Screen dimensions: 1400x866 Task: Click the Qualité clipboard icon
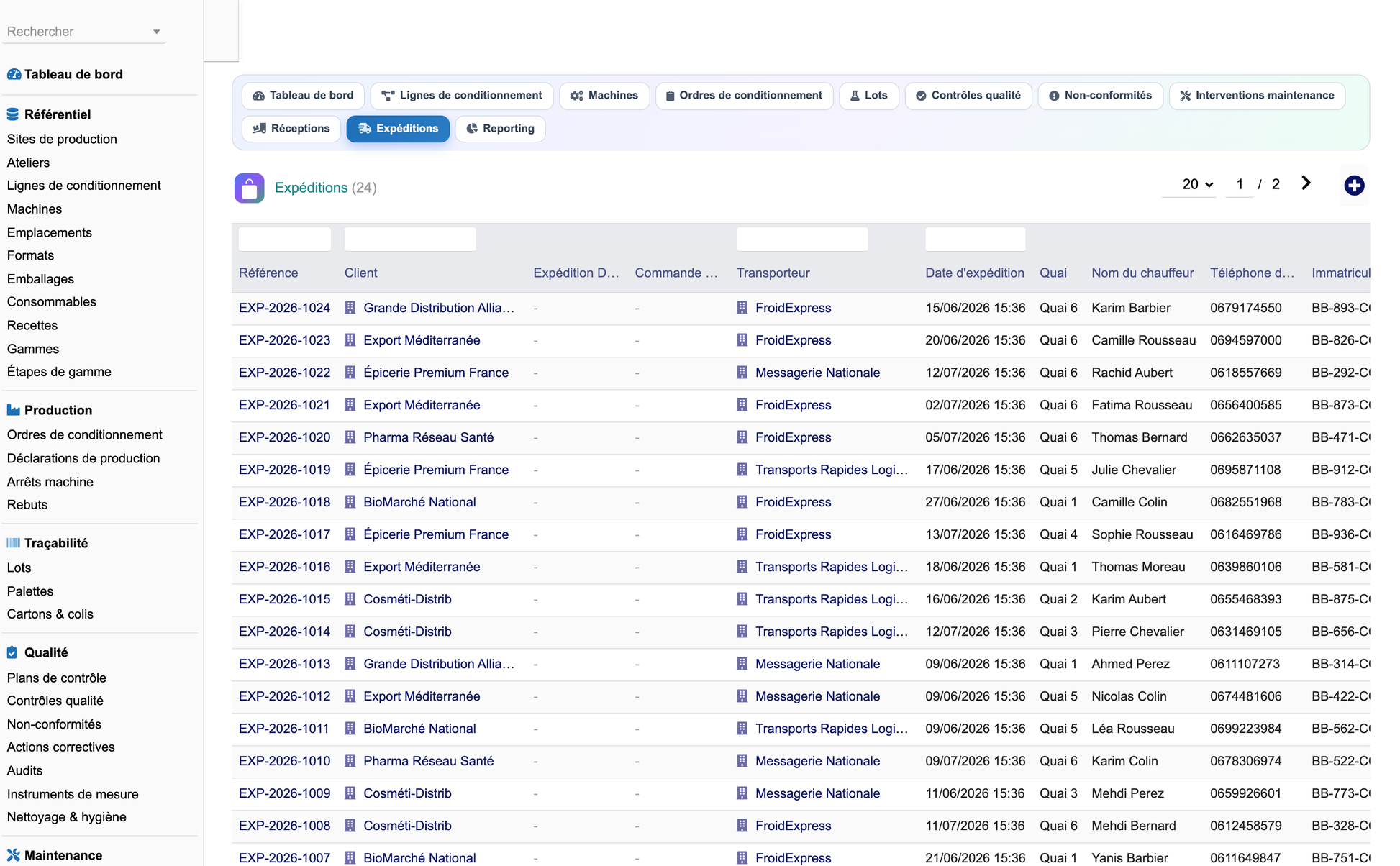click(x=12, y=652)
